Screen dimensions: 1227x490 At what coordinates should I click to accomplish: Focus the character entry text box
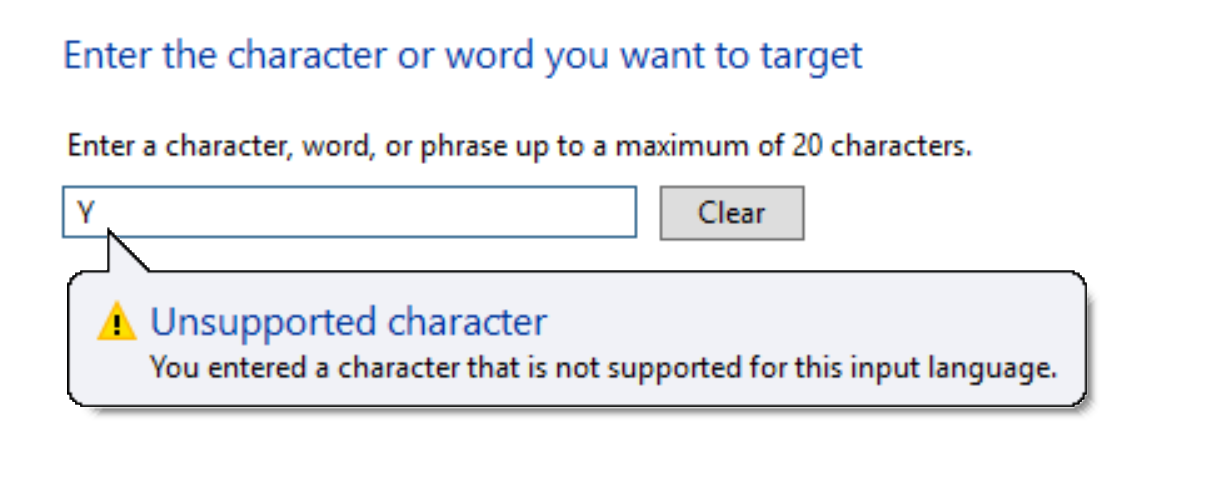(349, 212)
